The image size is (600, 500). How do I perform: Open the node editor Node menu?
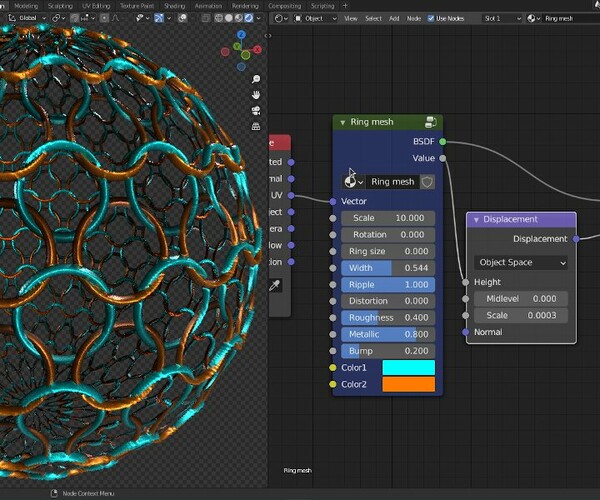coord(414,18)
